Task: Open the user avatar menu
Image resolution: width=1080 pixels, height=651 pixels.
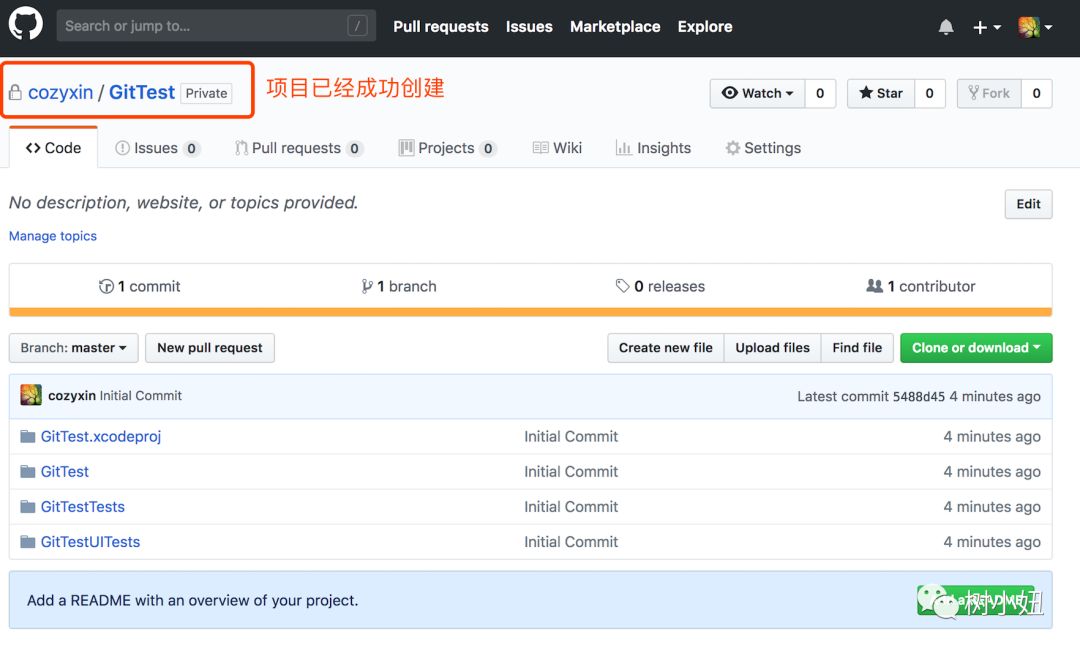Action: (1035, 27)
